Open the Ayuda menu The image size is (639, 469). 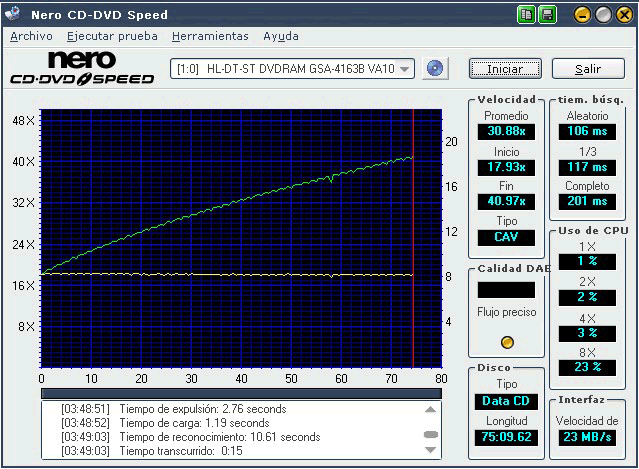point(281,36)
